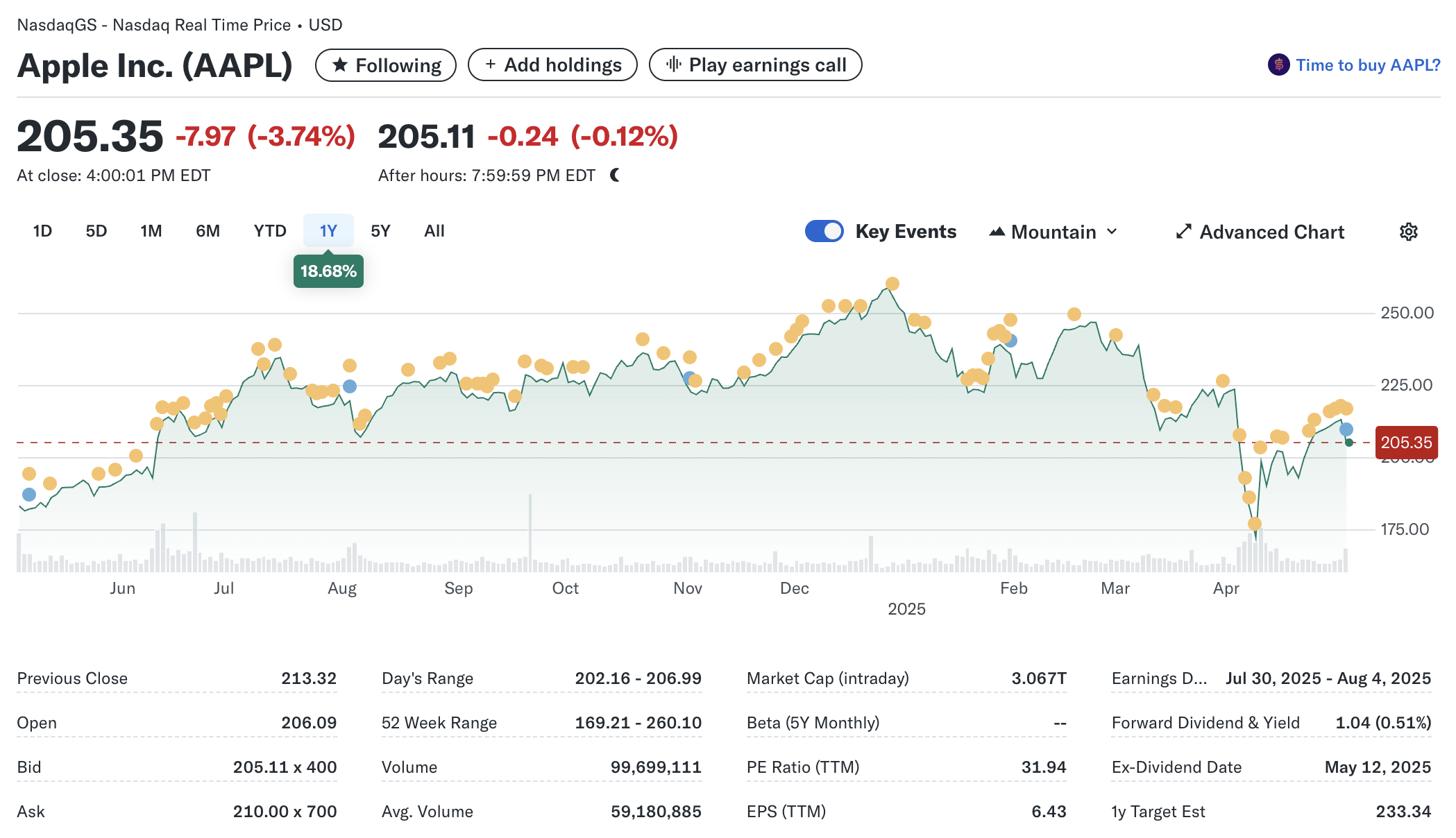The image size is (1456, 838).
Task: Click the star icon on Following button
Action: coord(339,65)
